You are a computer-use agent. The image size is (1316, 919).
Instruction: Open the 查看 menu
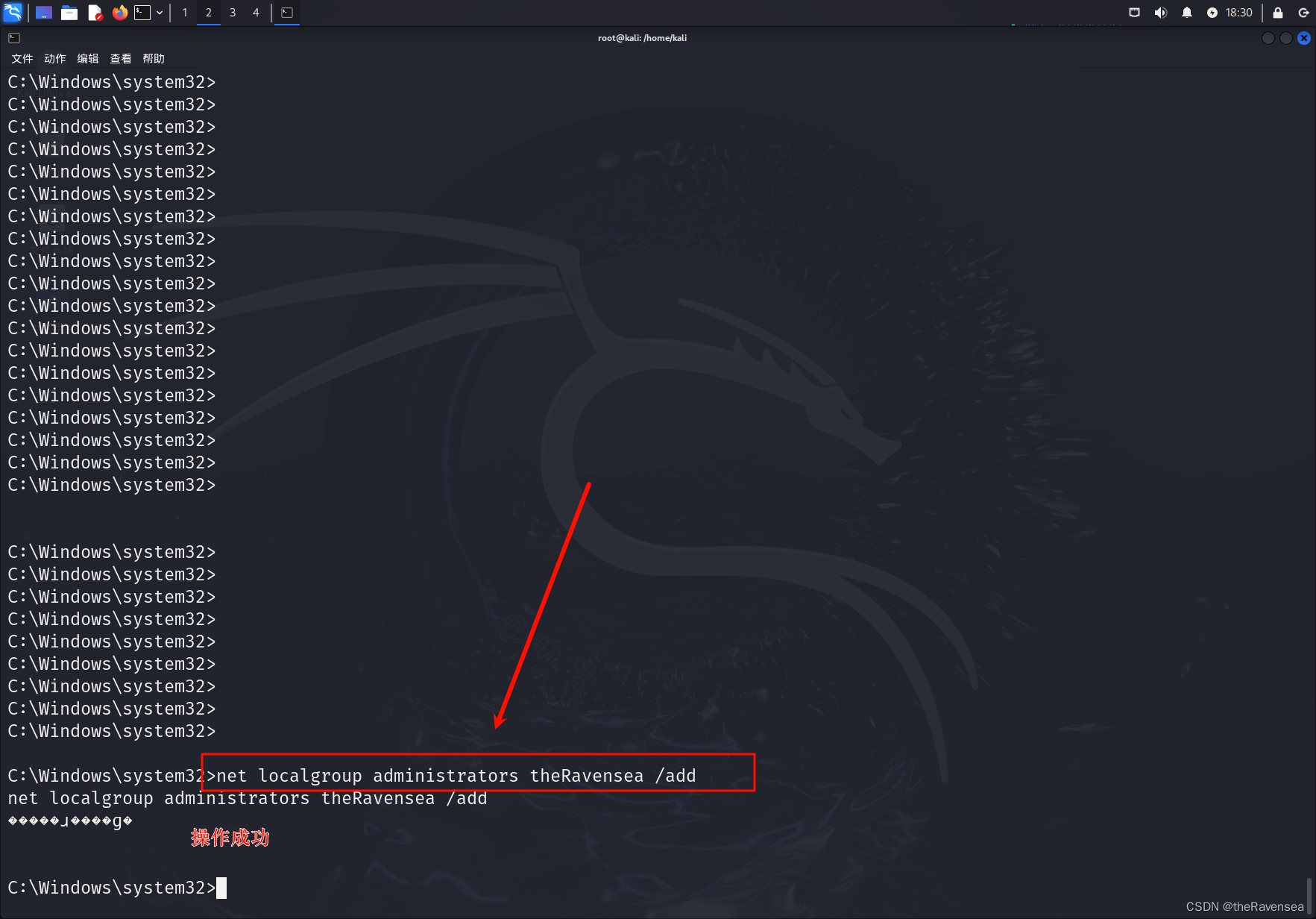coord(120,59)
